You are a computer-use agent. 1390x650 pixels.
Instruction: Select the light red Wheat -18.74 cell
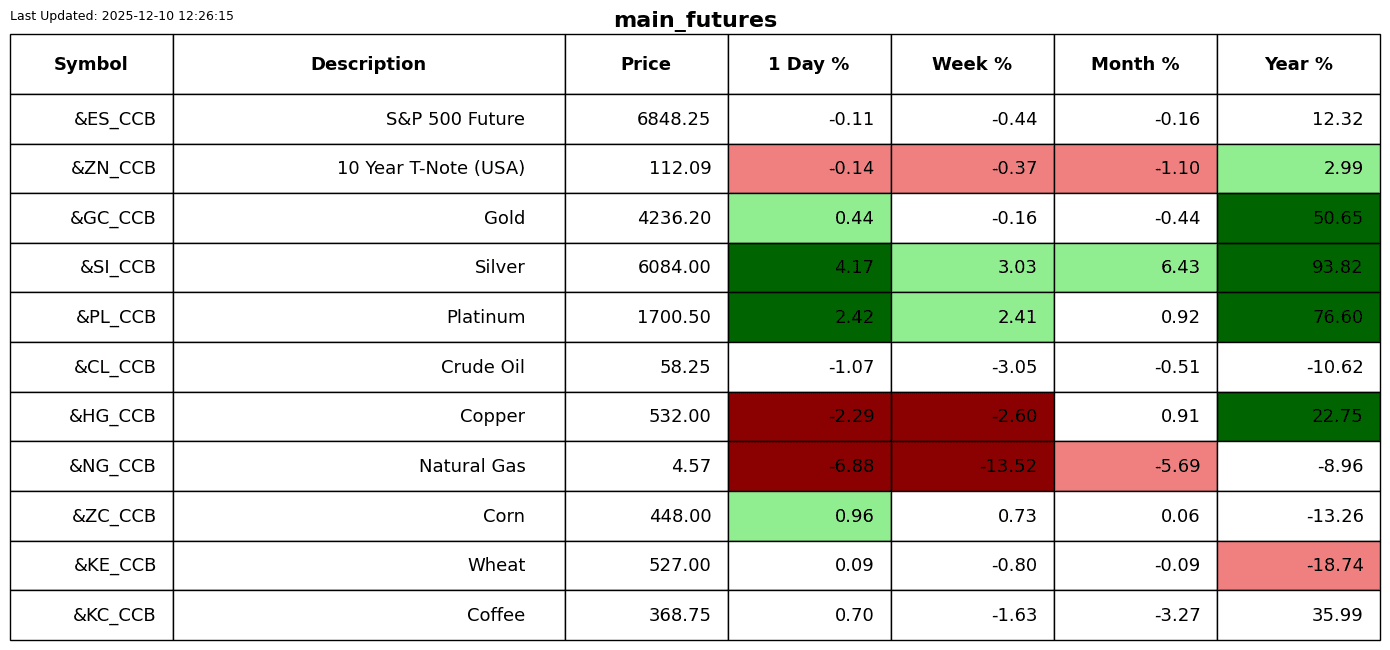pyautogui.click(x=1298, y=566)
